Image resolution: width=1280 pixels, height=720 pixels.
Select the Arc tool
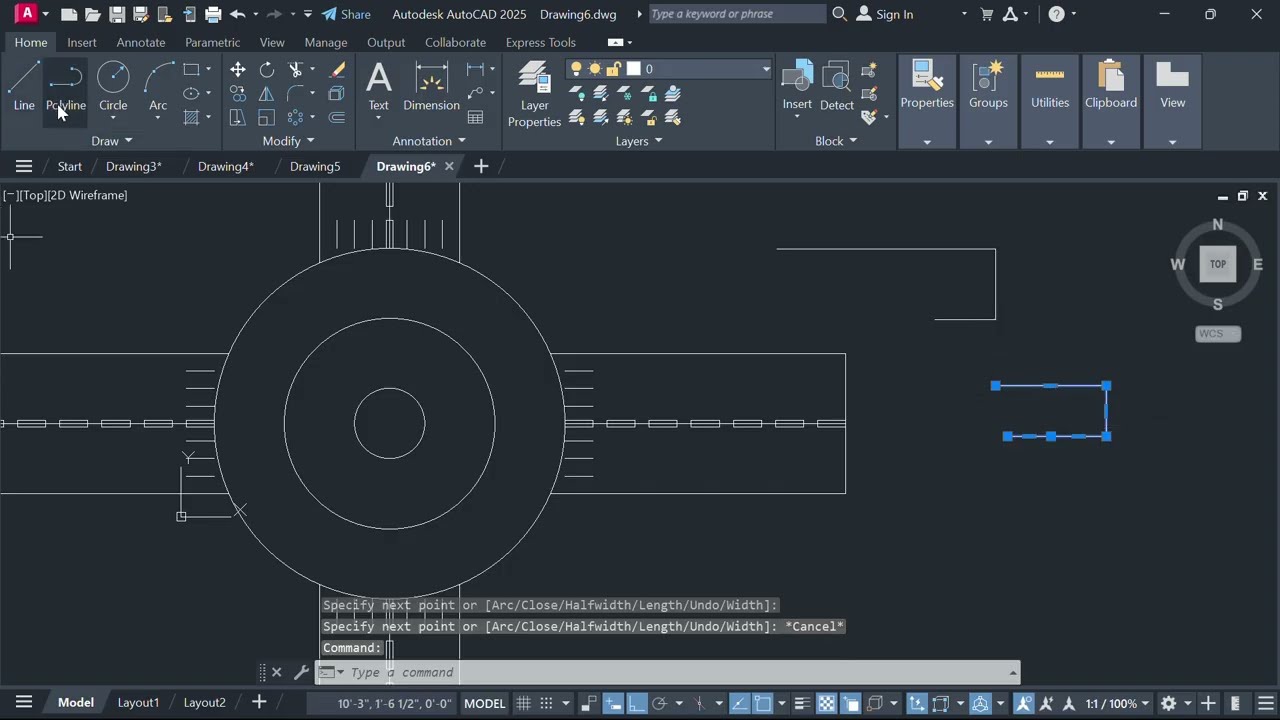158,86
